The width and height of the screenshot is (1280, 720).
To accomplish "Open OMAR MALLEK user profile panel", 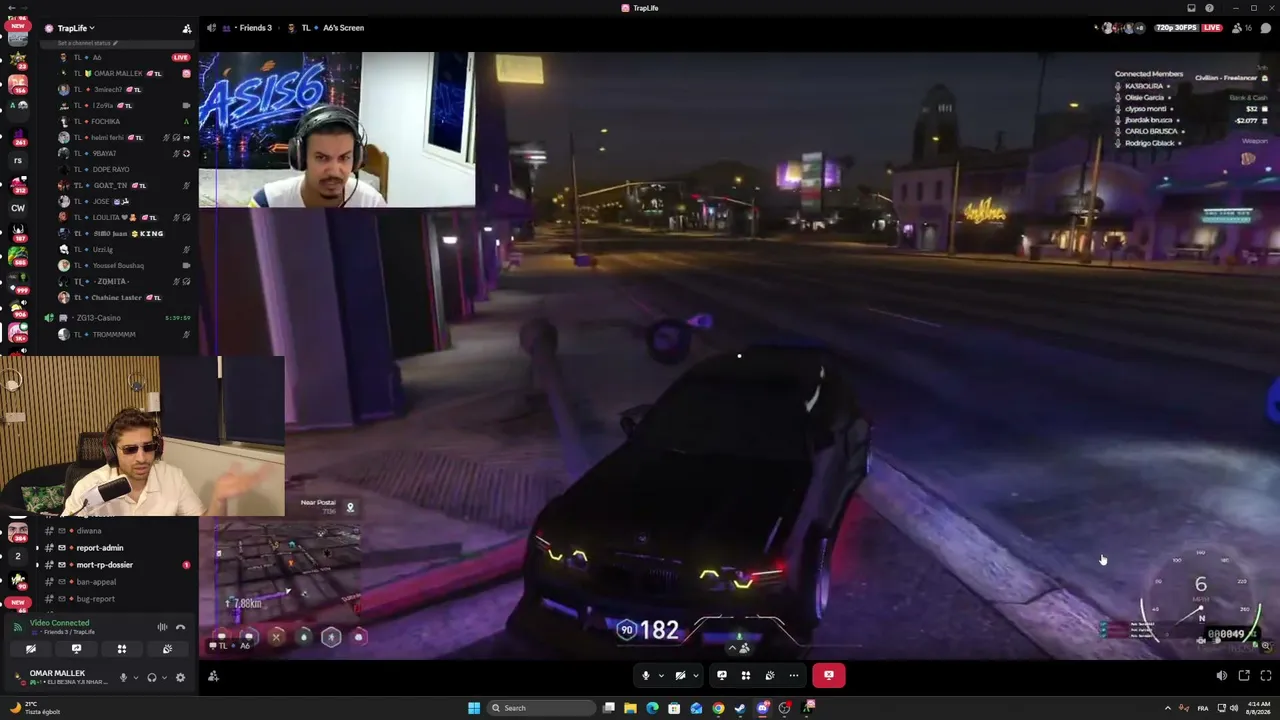I will pyautogui.click(x=60, y=677).
